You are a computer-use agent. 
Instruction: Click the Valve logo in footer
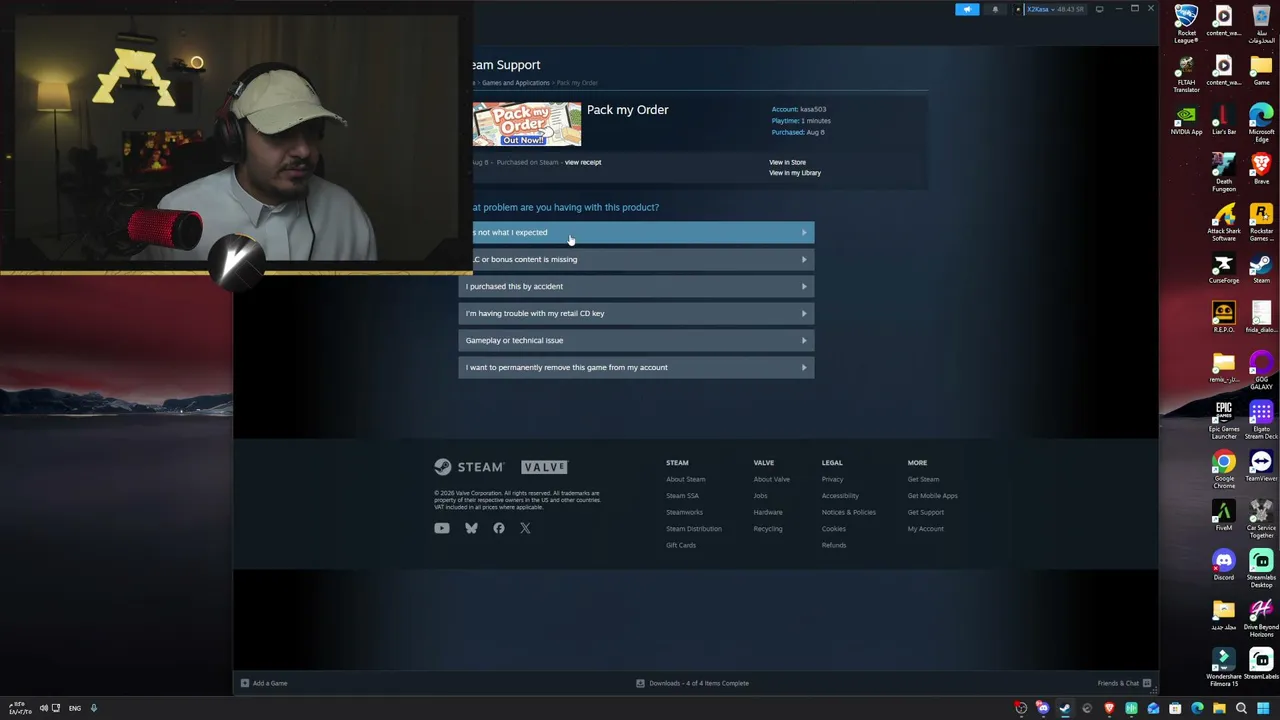tap(545, 467)
